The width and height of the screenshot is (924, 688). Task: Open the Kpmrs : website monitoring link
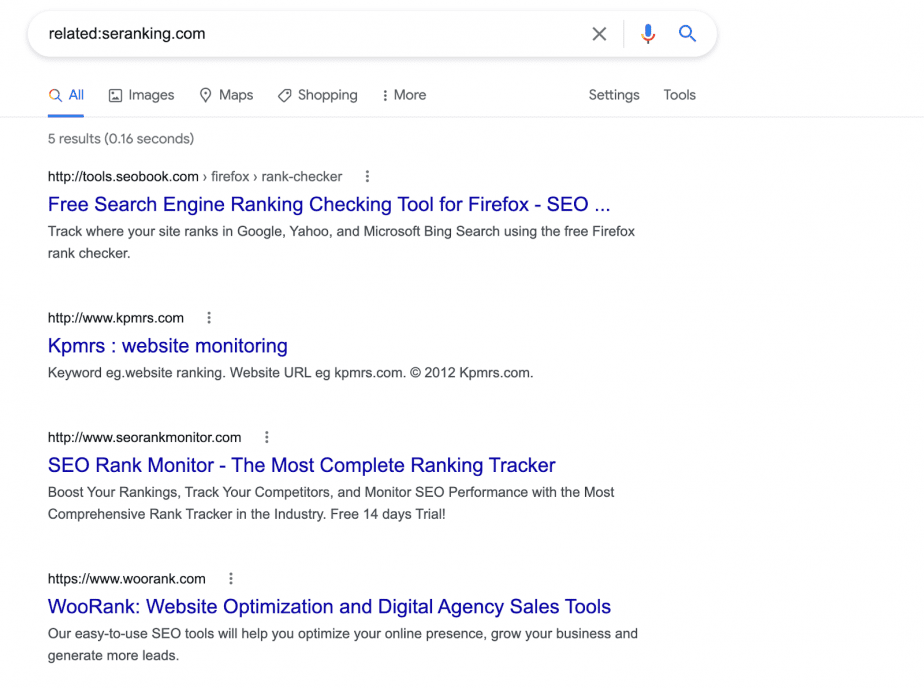(167, 346)
